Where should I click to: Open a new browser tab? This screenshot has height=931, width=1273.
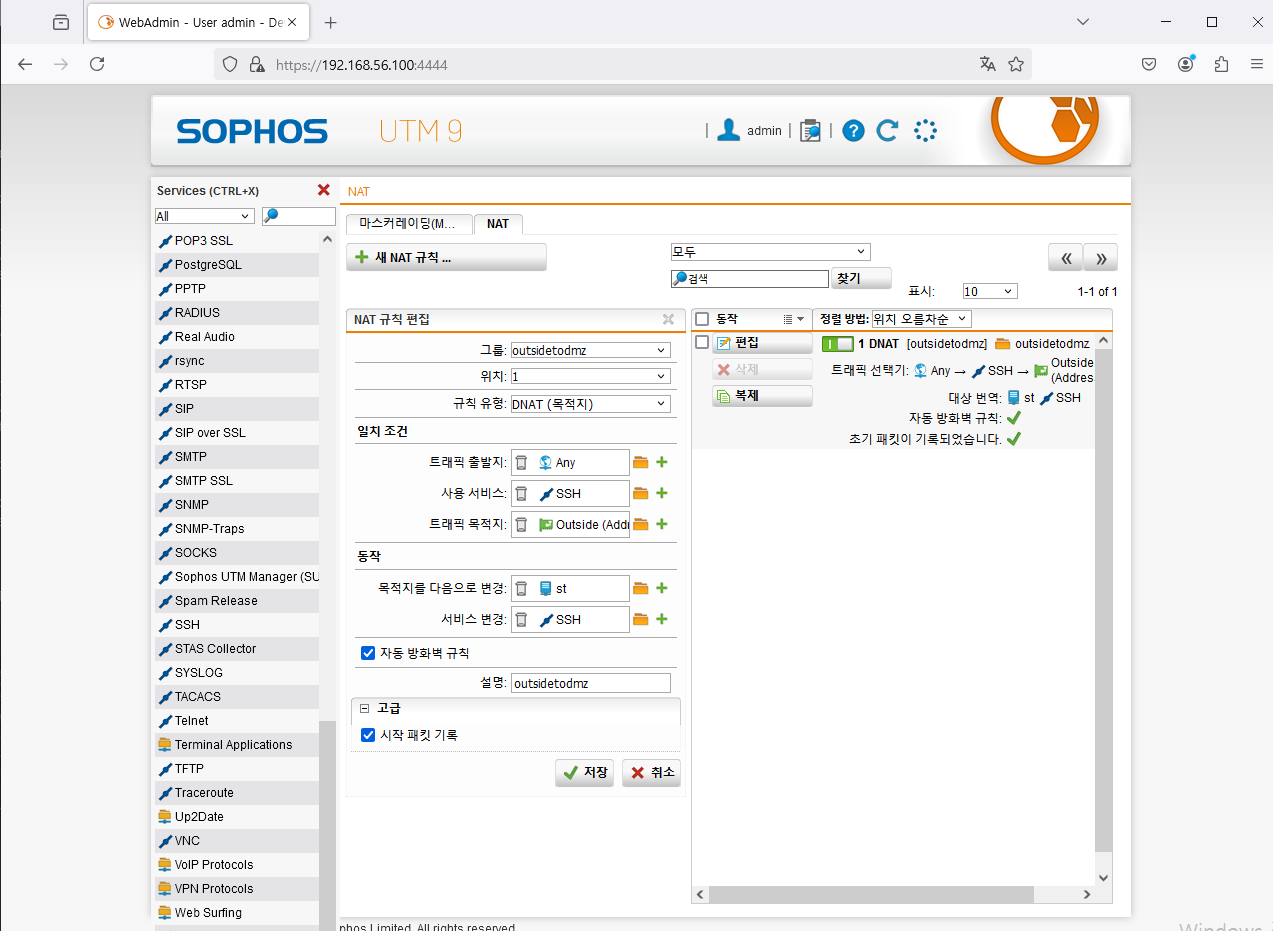331,22
